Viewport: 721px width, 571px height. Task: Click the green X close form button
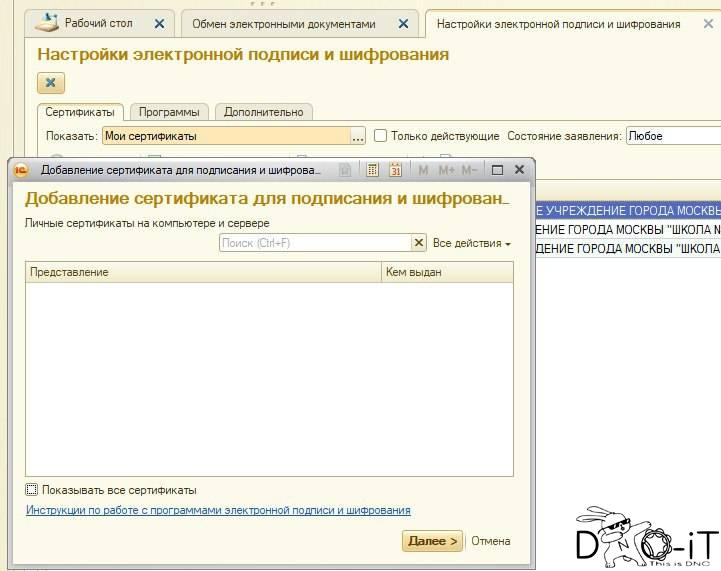click(51, 83)
